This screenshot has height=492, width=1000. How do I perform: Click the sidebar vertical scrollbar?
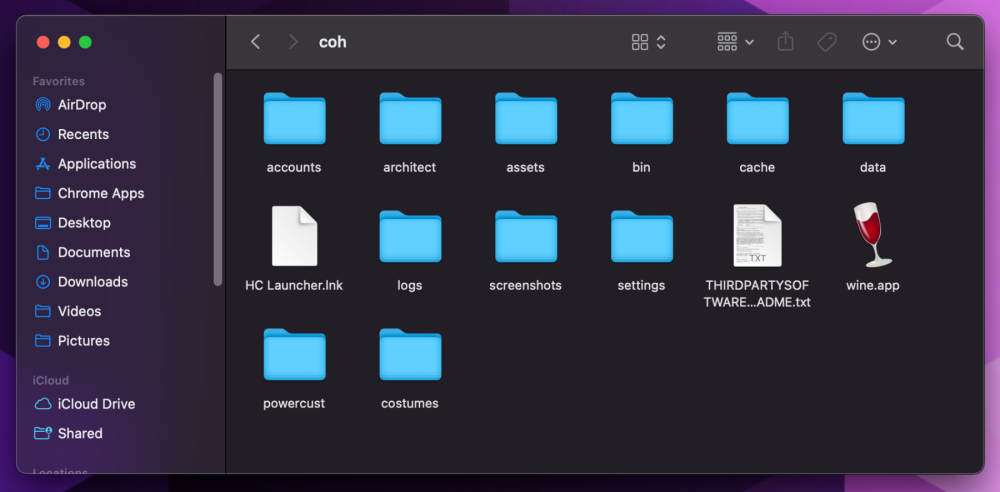[217, 180]
